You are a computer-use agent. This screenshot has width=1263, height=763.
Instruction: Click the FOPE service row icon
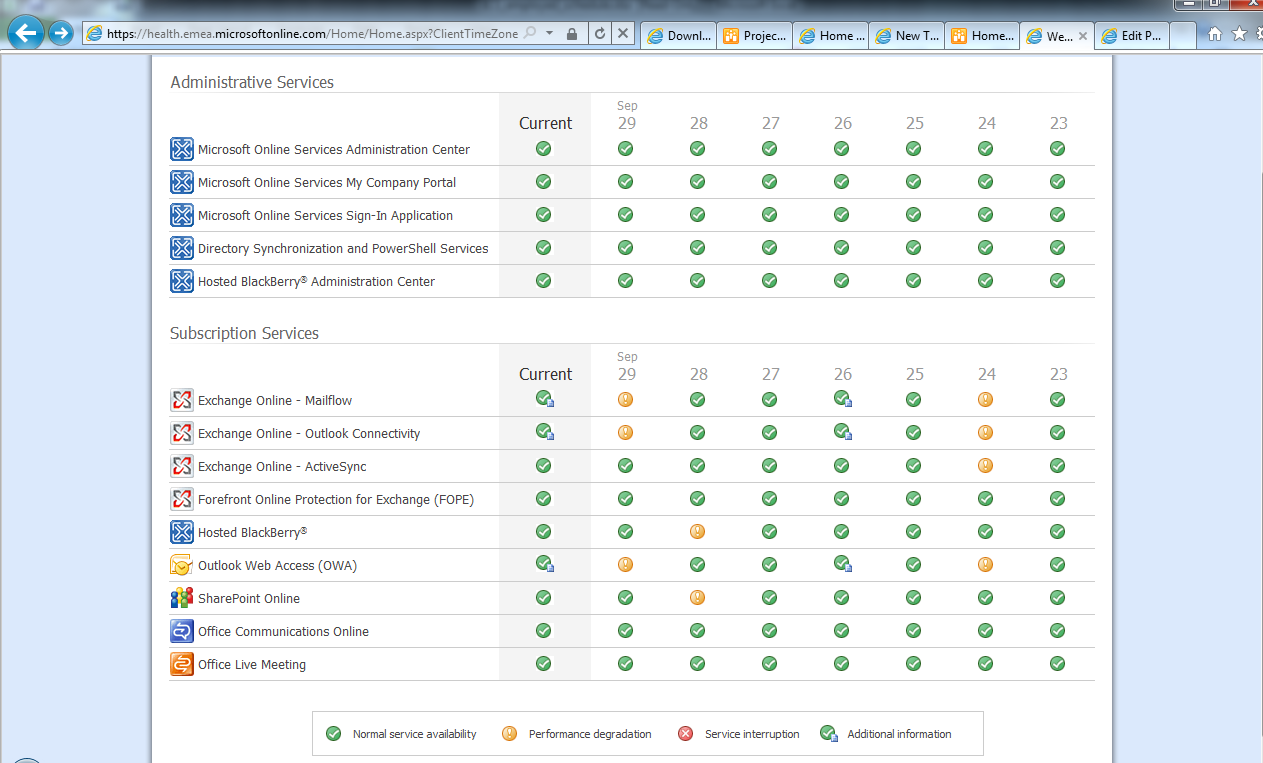(181, 498)
